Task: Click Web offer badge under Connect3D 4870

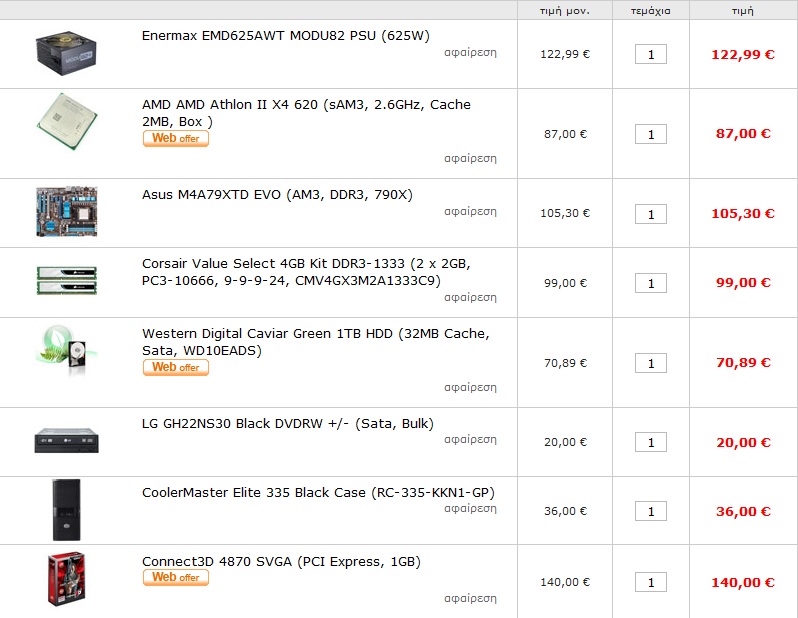Action: pos(176,578)
